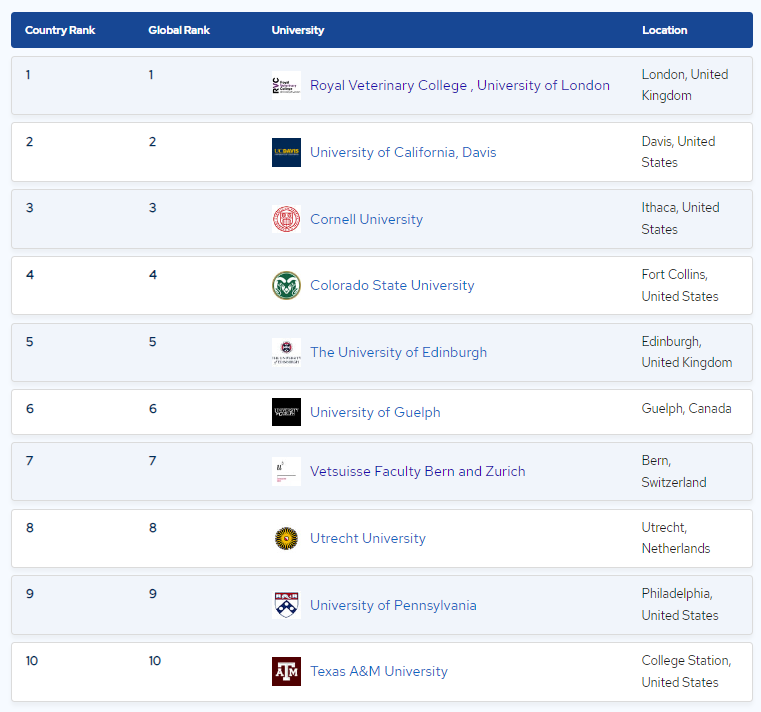Open the University of Guelph link

[x=375, y=412]
